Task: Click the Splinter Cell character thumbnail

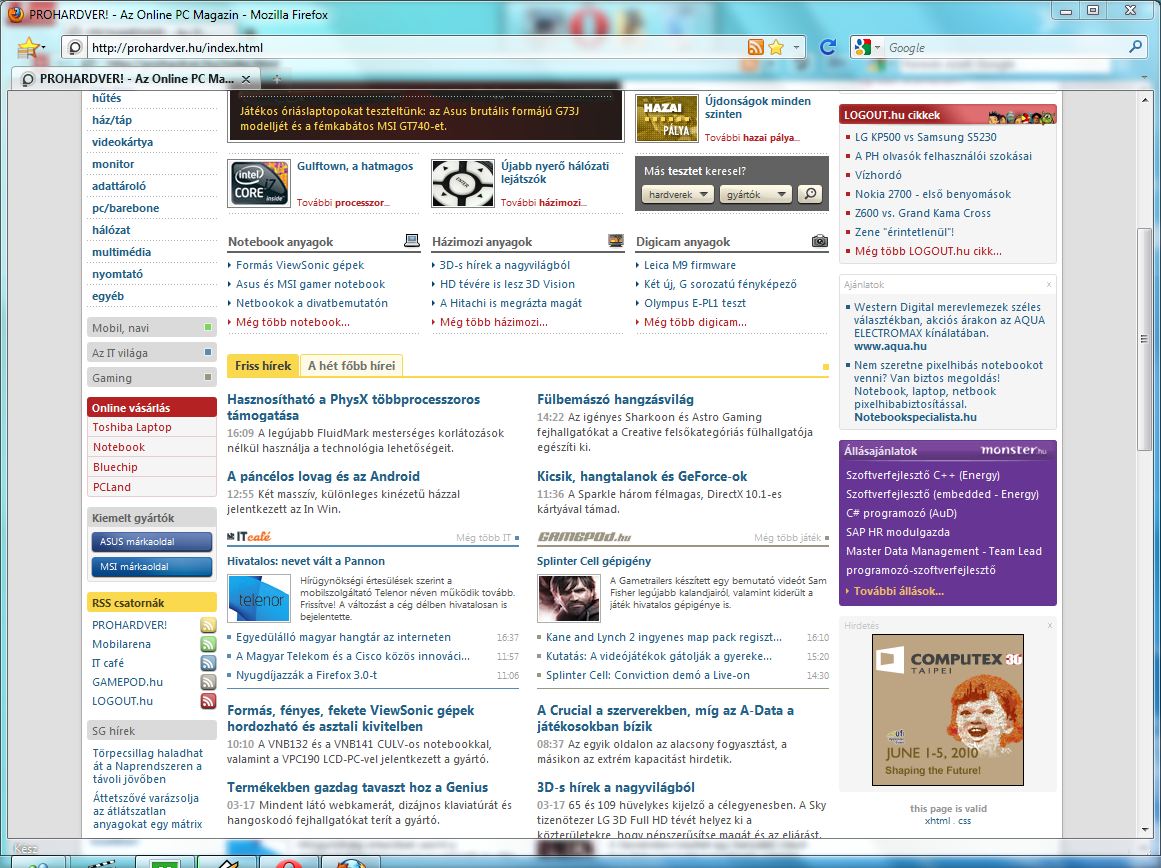Action: point(569,598)
